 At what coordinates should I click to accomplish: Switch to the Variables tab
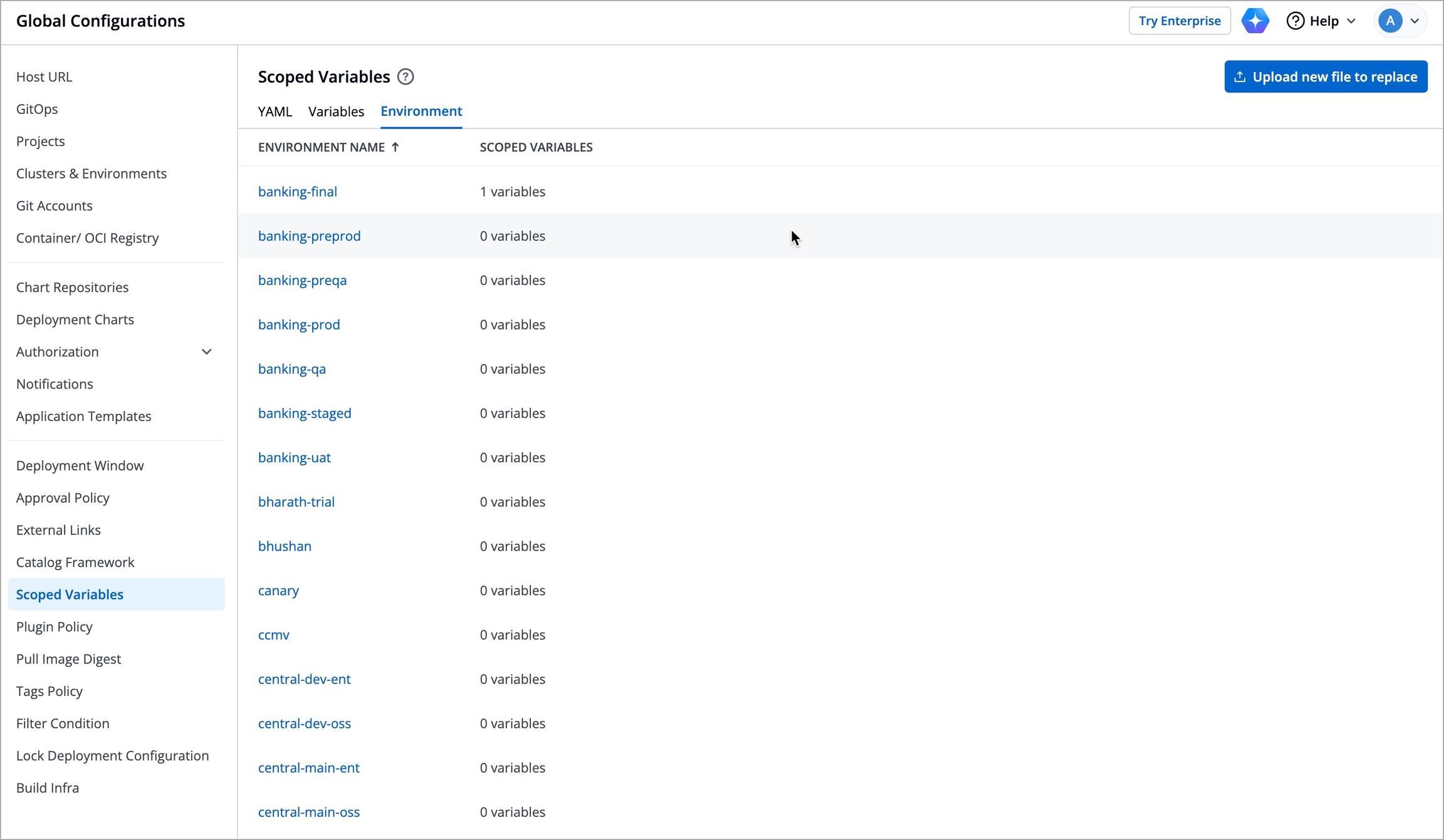[336, 111]
